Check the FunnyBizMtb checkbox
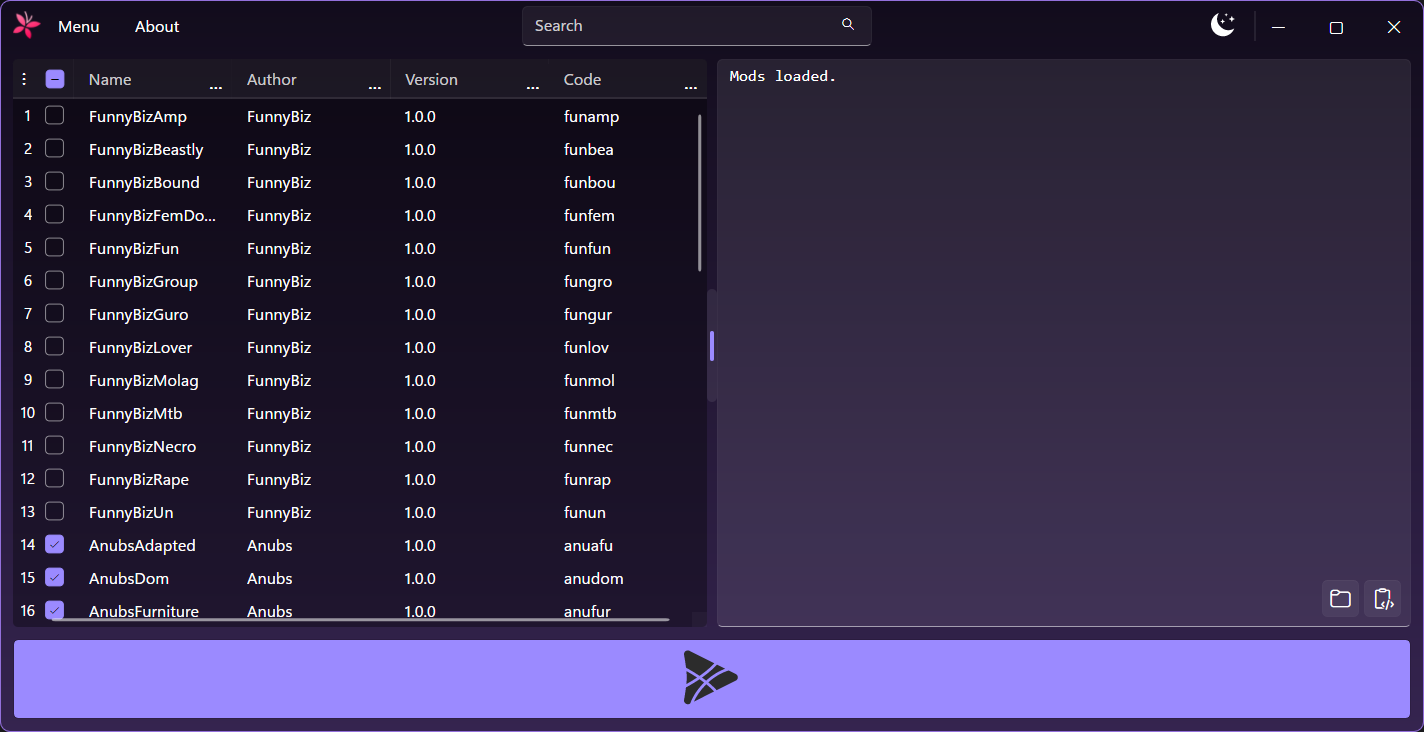Screen dimensions: 1424x732 point(55,413)
